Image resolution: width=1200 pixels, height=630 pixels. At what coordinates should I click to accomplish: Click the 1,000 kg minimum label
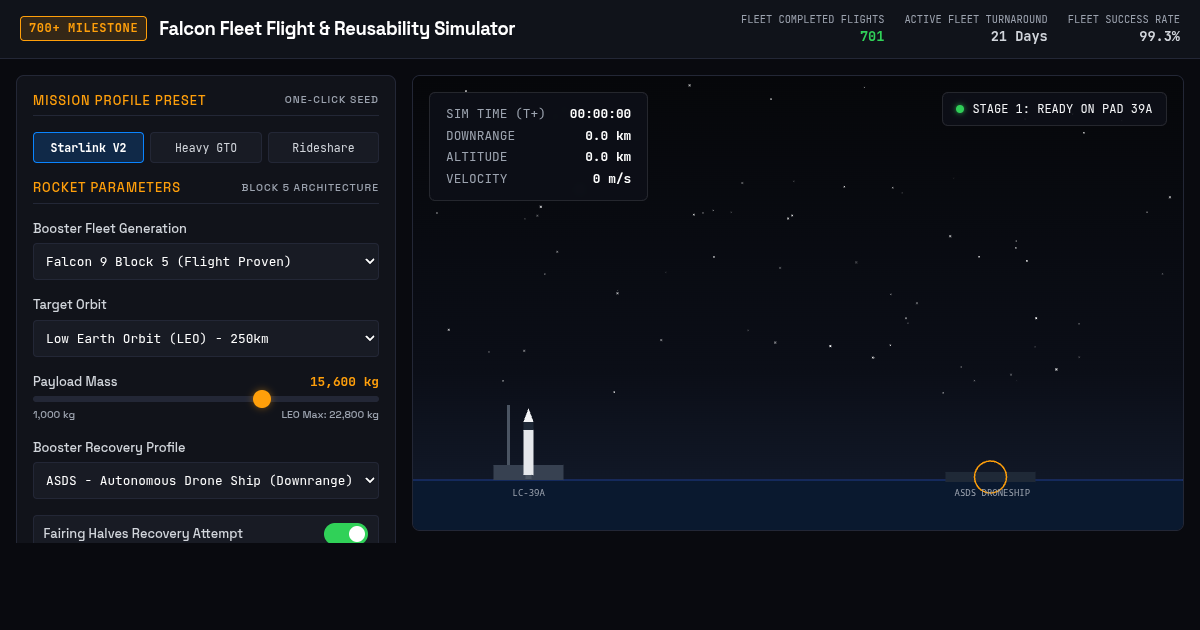point(54,415)
